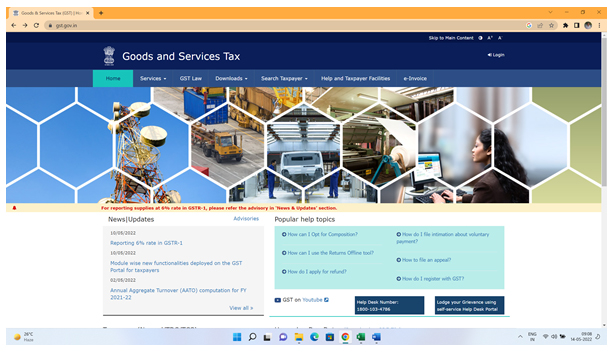Toggle high contrast mode icon

(480, 38)
